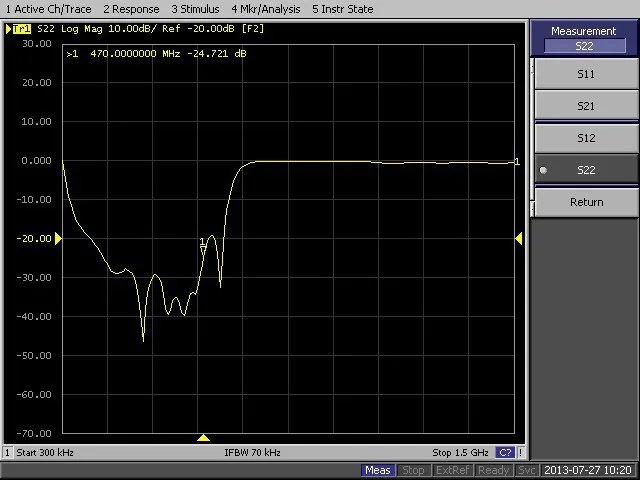The width and height of the screenshot is (640, 480).
Task: Click the marker 1 label on trace
Action: pyautogui.click(x=202, y=243)
